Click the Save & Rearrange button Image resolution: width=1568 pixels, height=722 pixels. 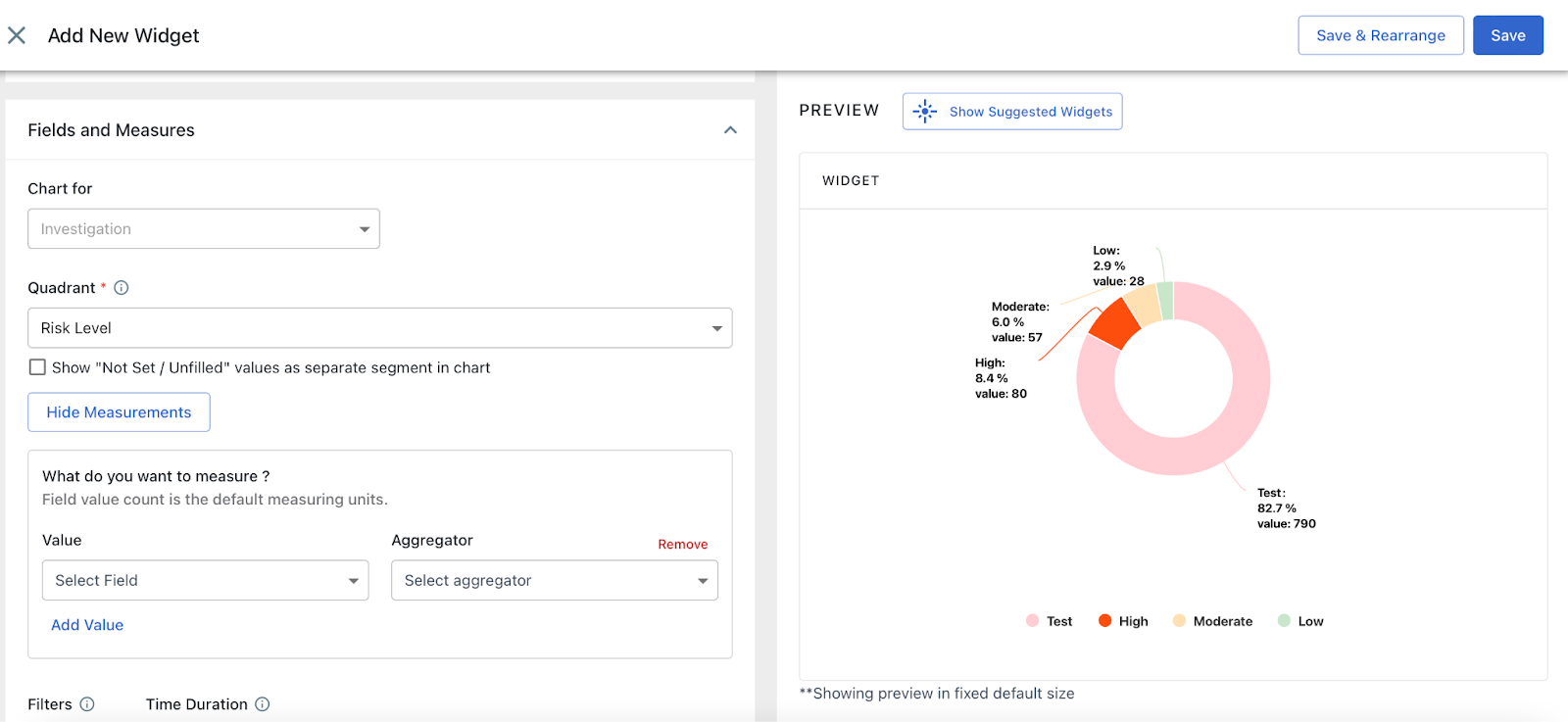pos(1380,36)
